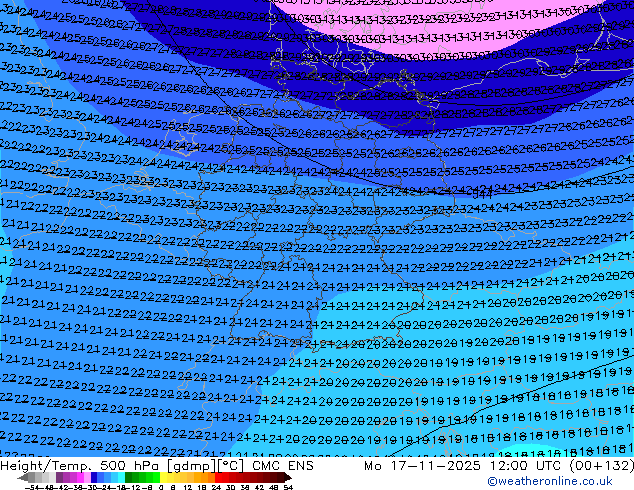Click the date 'Mo 17-11-2025'

pos(422,466)
